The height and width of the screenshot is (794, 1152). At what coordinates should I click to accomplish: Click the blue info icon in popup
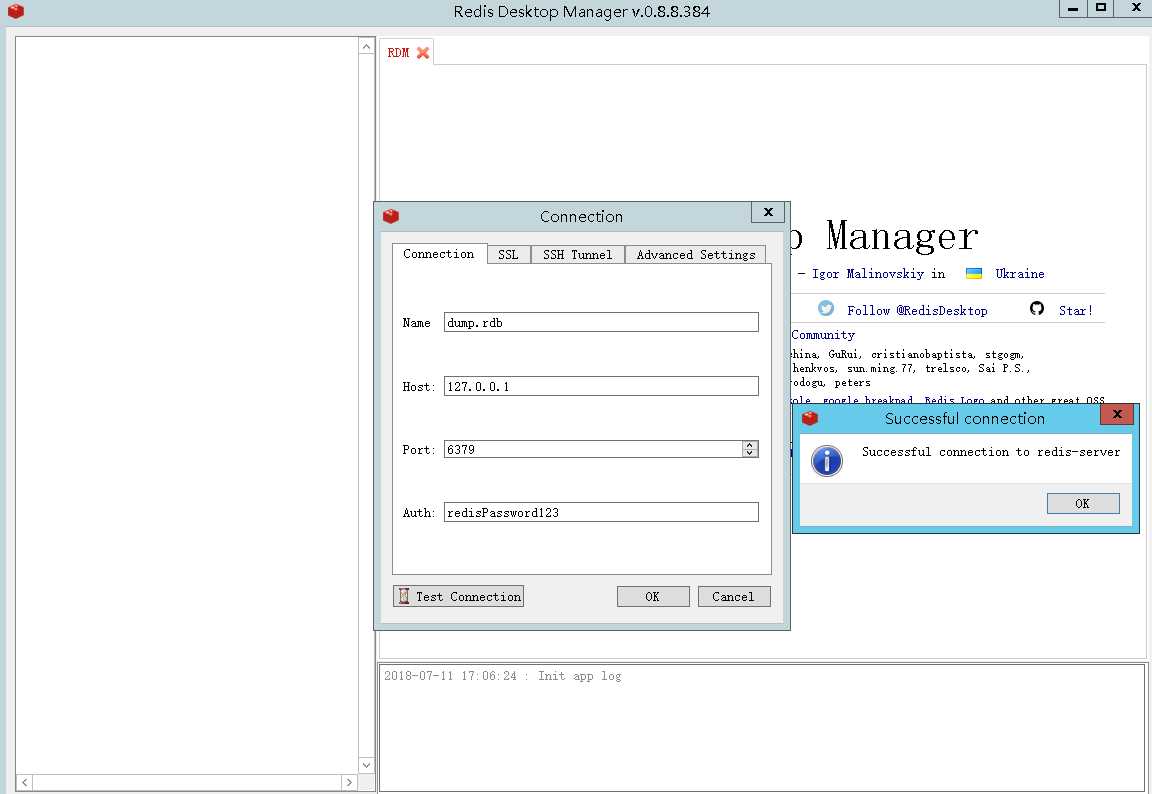(827, 461)
